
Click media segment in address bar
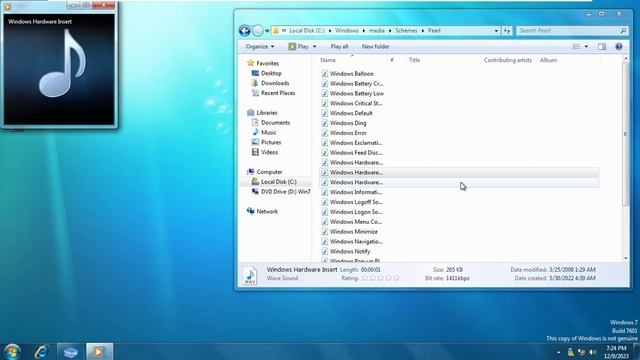[376, 31]
